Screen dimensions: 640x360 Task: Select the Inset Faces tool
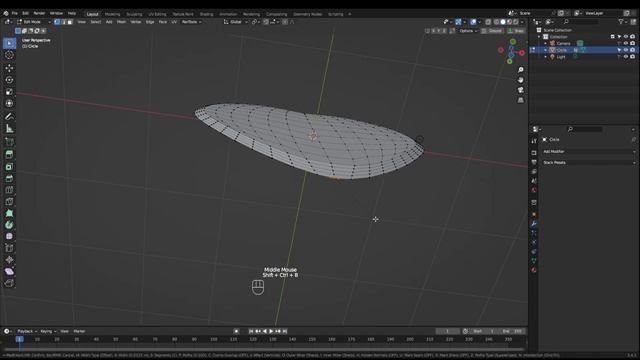point(9,167)
